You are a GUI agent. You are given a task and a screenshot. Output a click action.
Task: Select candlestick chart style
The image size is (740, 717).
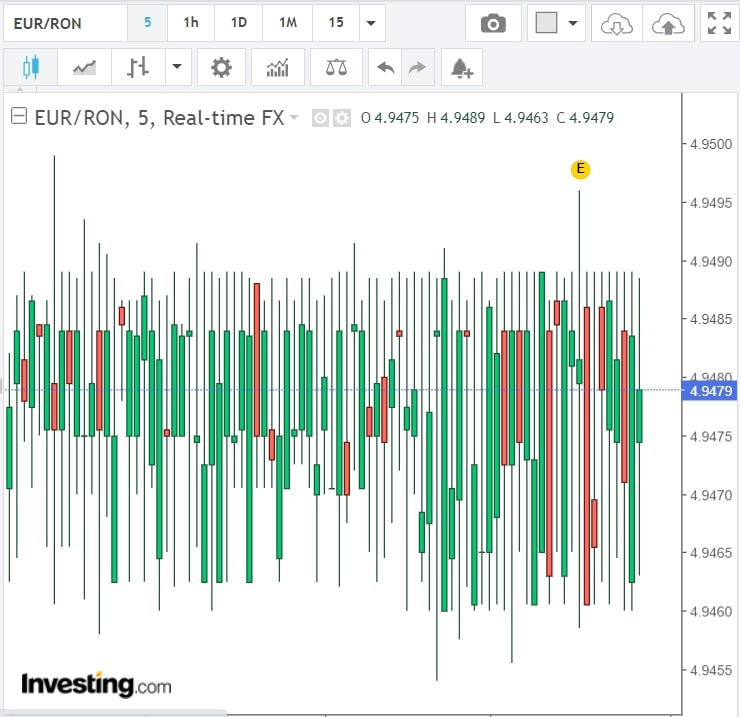pyautogui.click(x=30, y=68)
